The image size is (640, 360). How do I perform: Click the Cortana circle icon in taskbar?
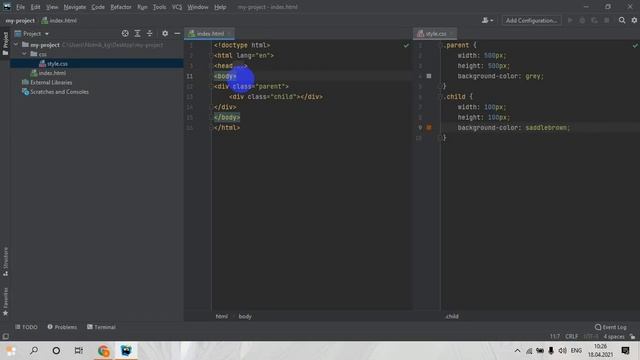pyautogui.click(x=56, y=351)
